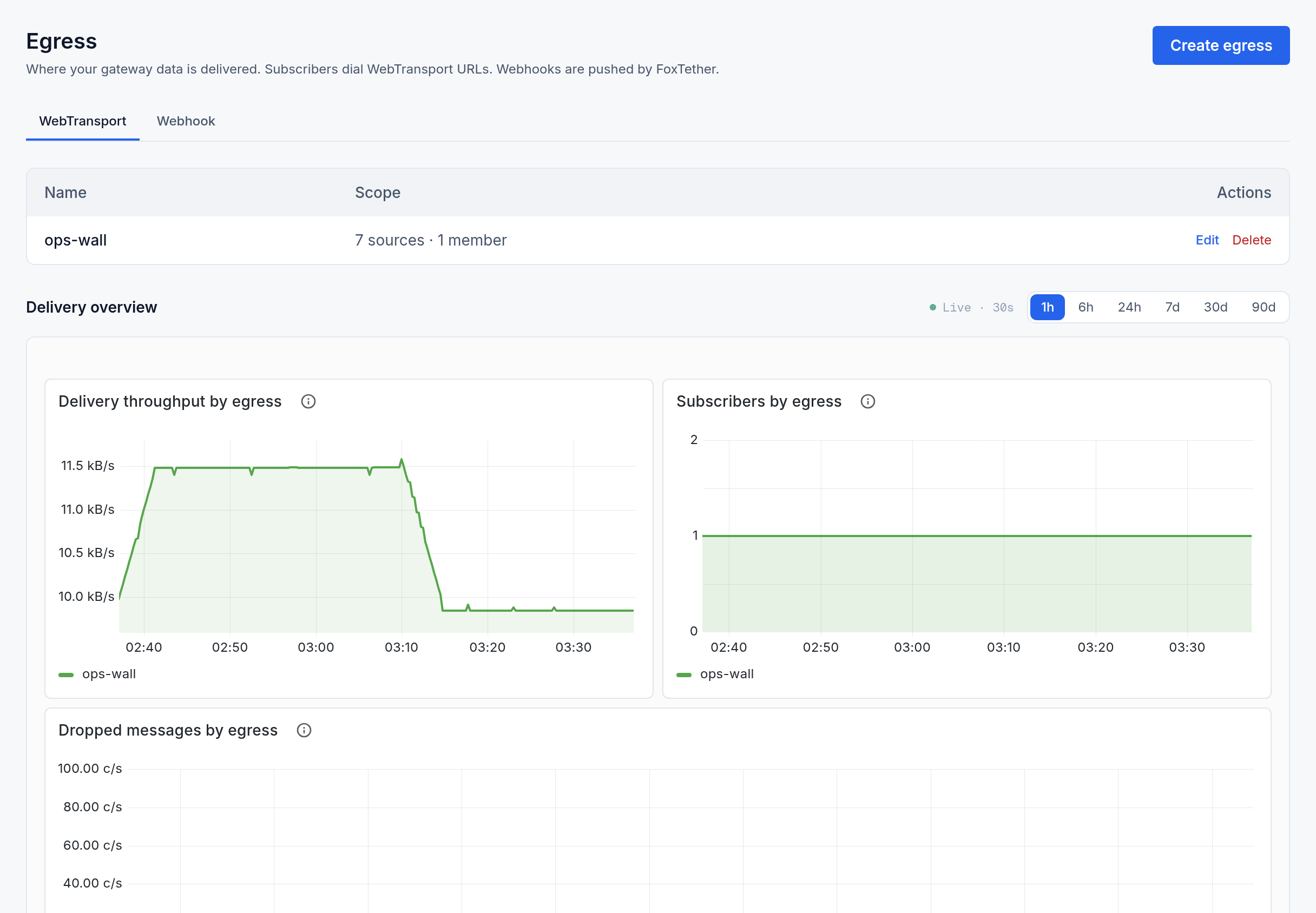Screen dimensions: 1316x913
Task: Click the 100.00 c/s axis label
Action: [x=90, y=768]
